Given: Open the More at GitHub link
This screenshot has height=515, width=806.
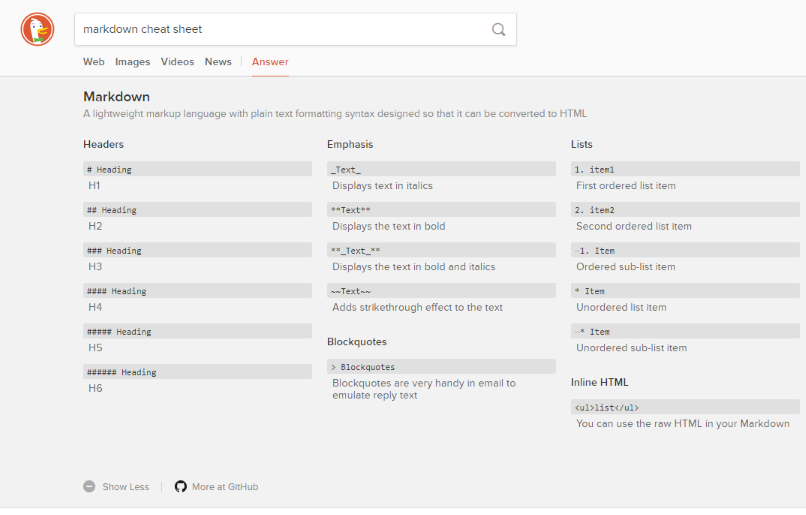Looking at the screenshot, I should (225, 487).
